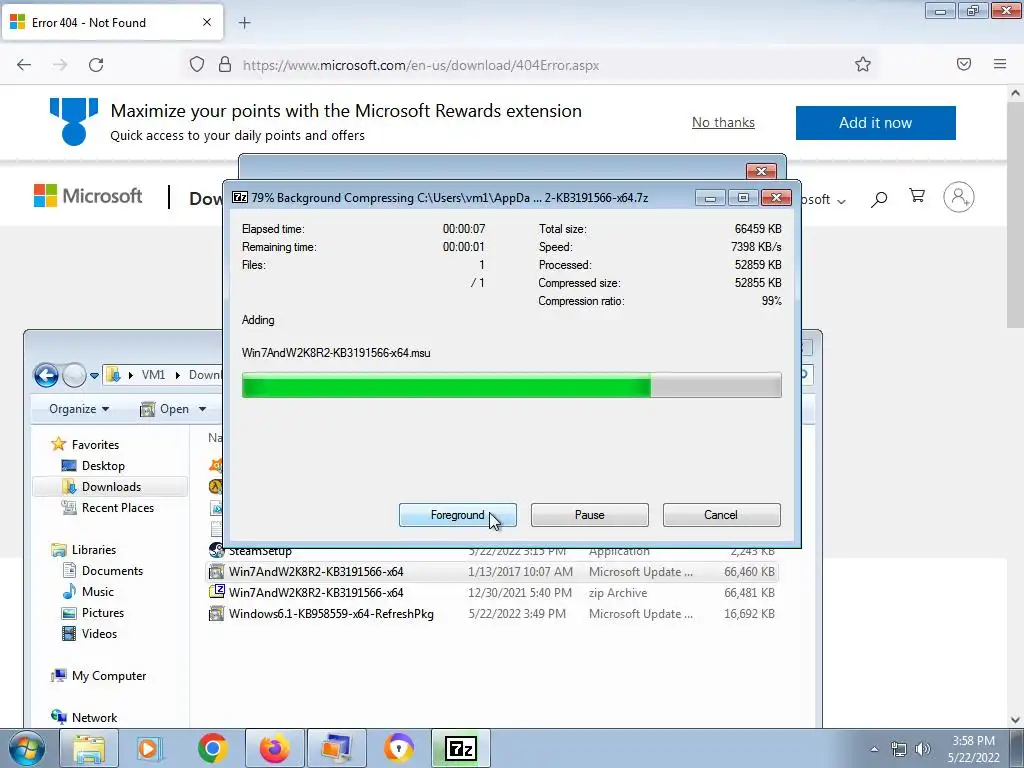
Task: Bring compression to Foreground priority
Action: coord(457,515)
